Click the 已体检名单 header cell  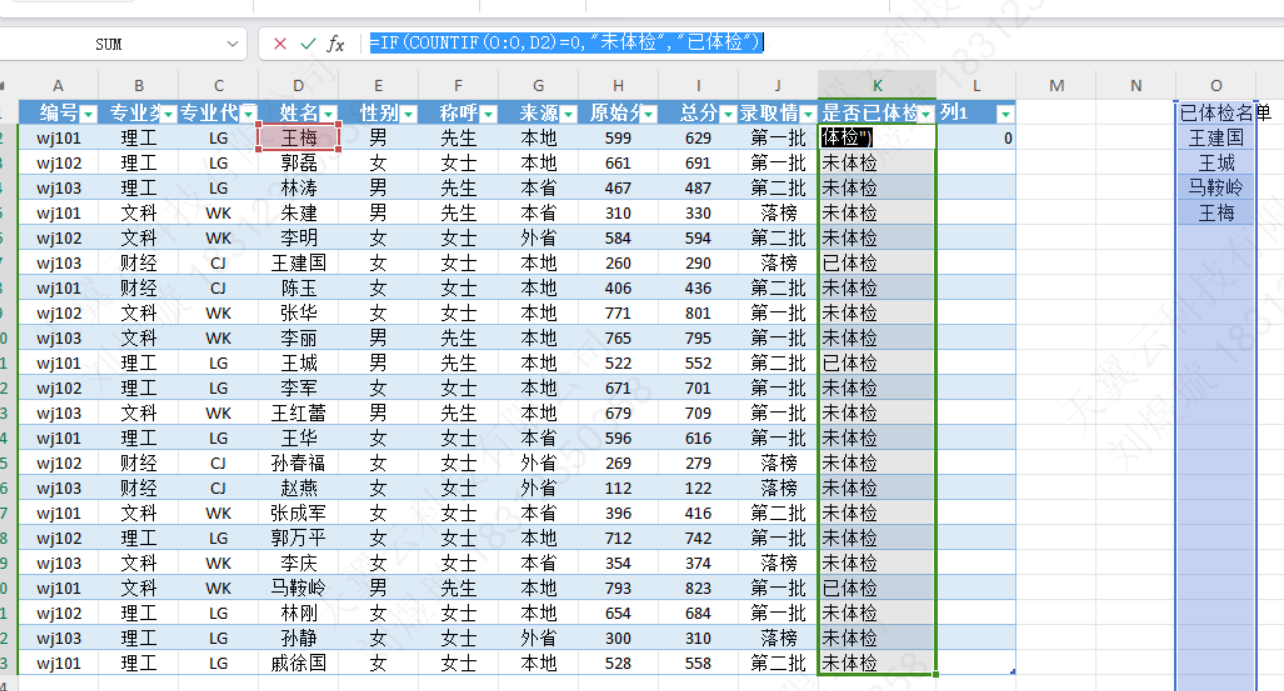coord(1216,113)
